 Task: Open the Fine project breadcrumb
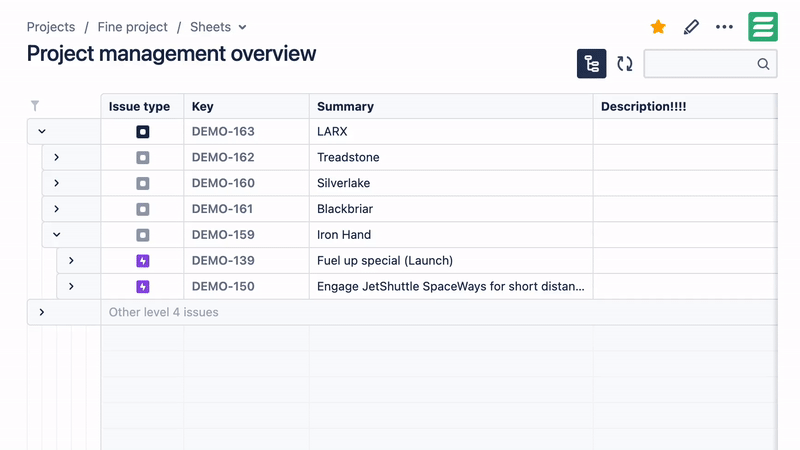[133, 27]
